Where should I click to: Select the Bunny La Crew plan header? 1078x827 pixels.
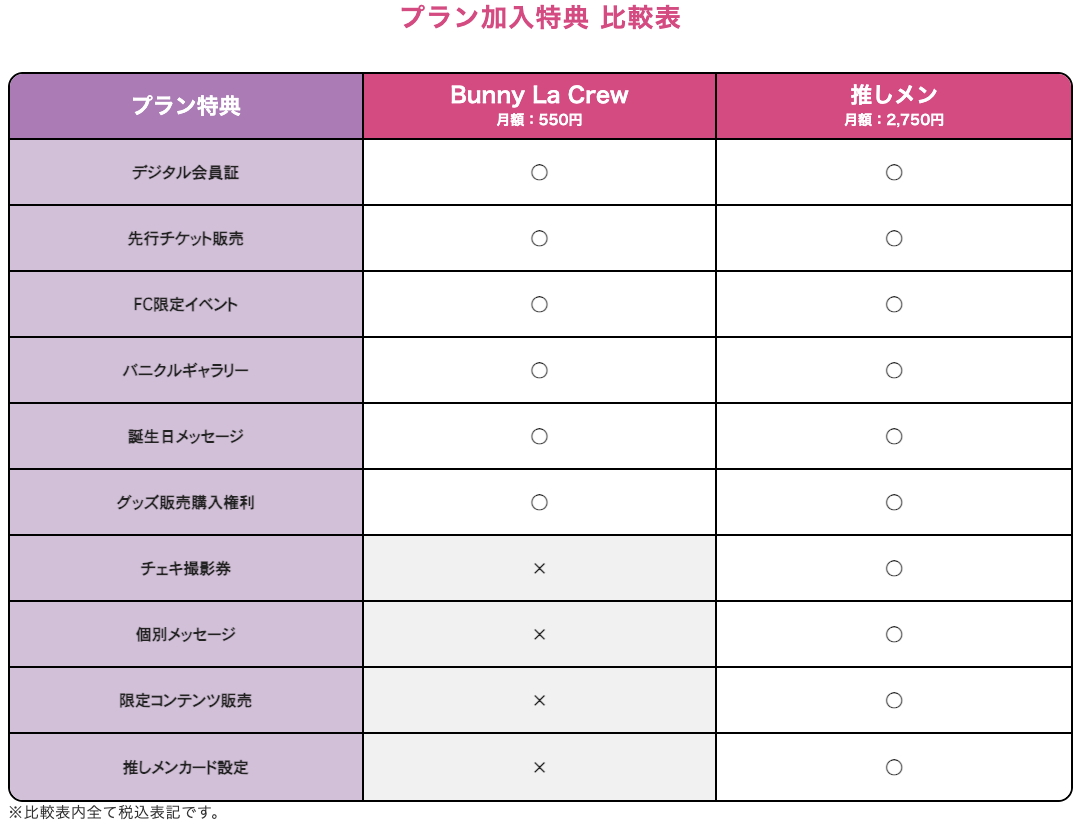(539, 96)
